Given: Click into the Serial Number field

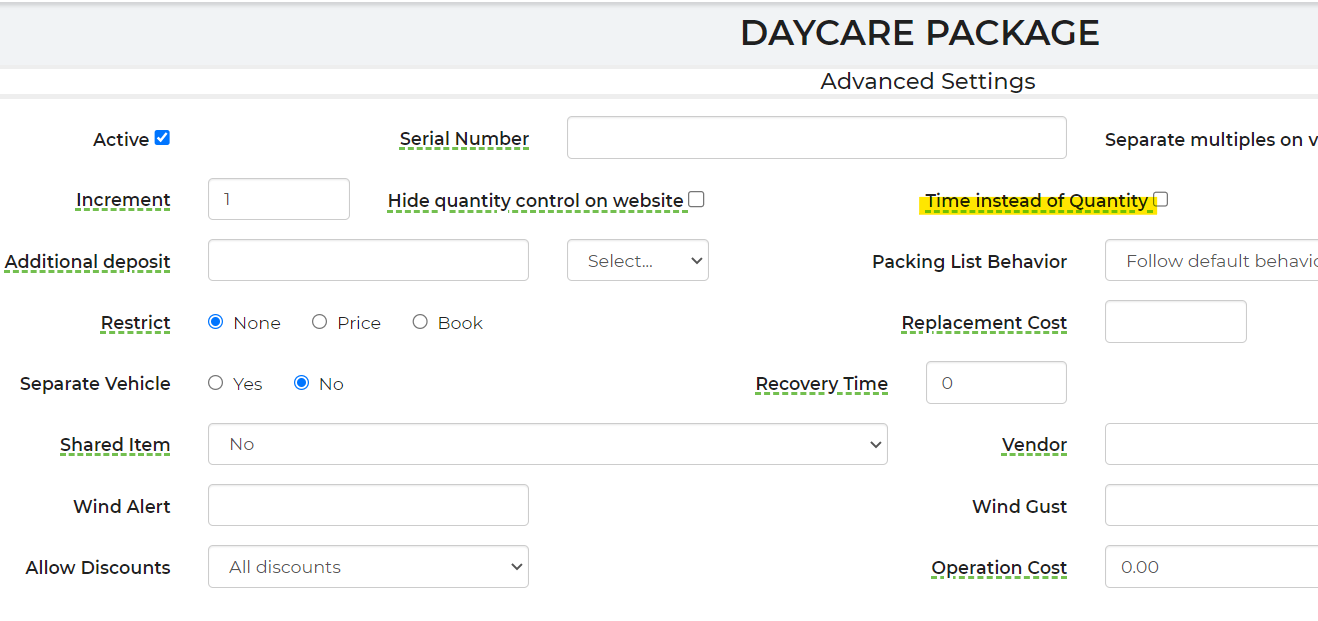Looking at the screenshot, I should [x=816, y=138].
